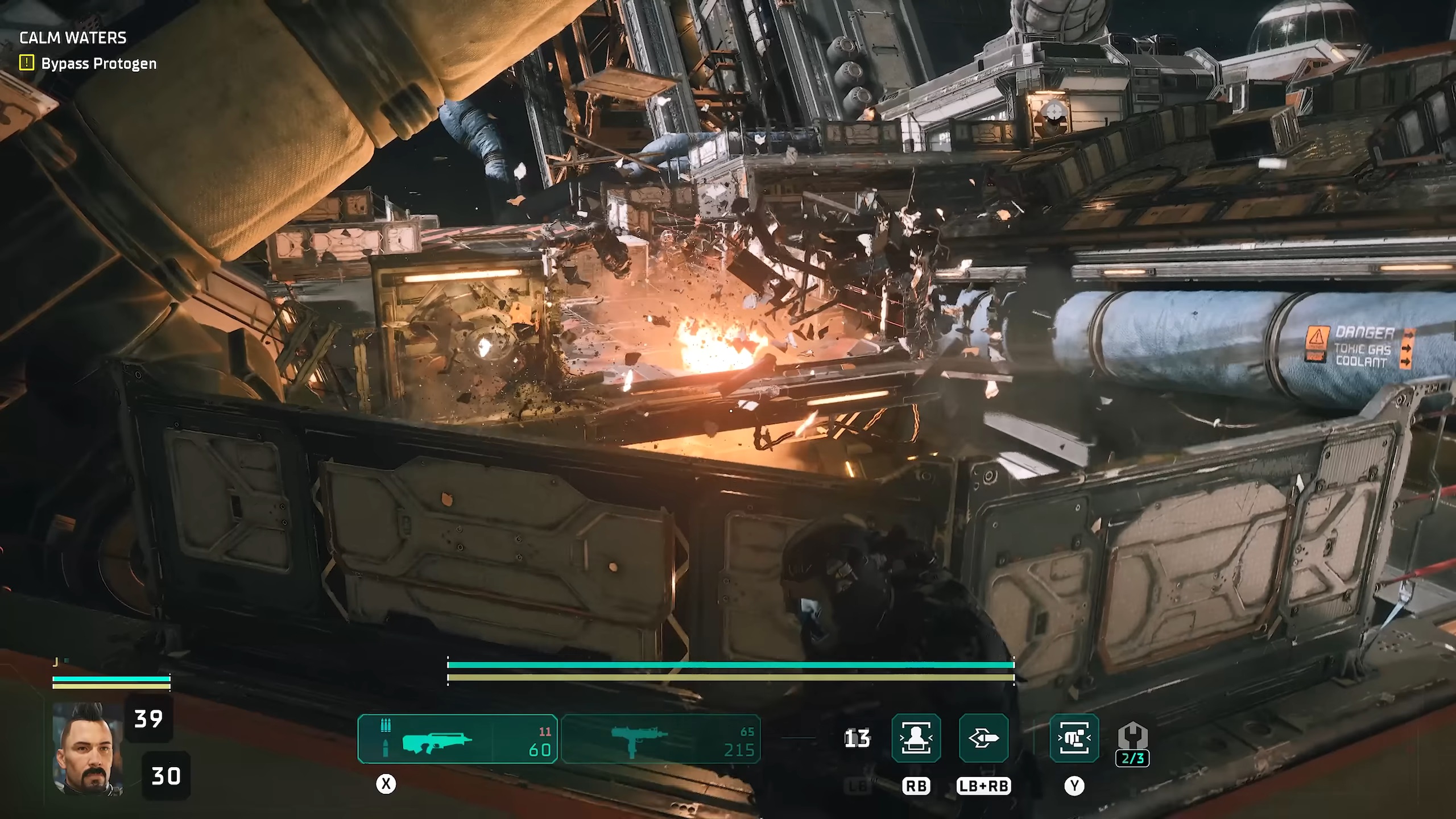Click the wrench repair kit icon
This screenshot has height=819, width=1456.
tap(1132, 736)
